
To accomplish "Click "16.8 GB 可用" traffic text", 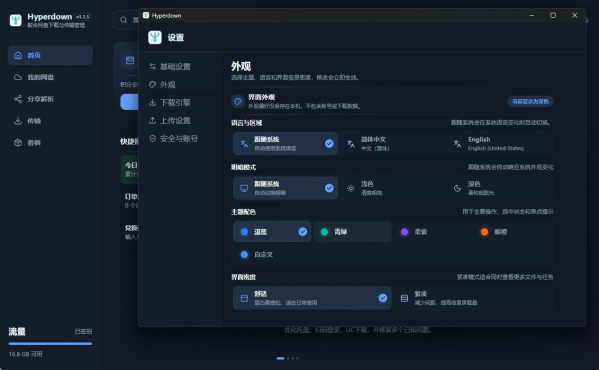I will coord(26,354).
